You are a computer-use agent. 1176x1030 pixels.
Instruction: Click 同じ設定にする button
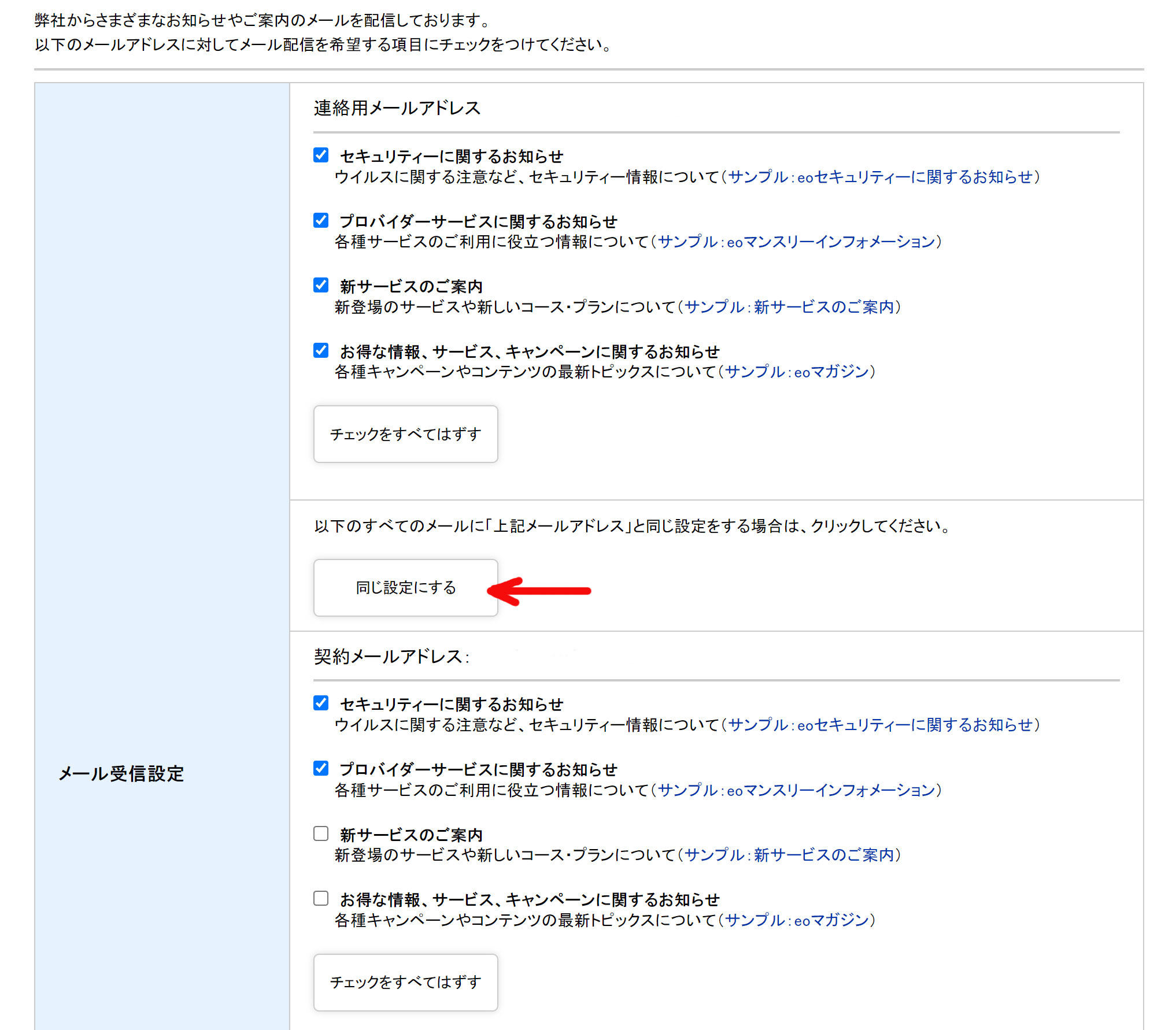click(405, 588)
